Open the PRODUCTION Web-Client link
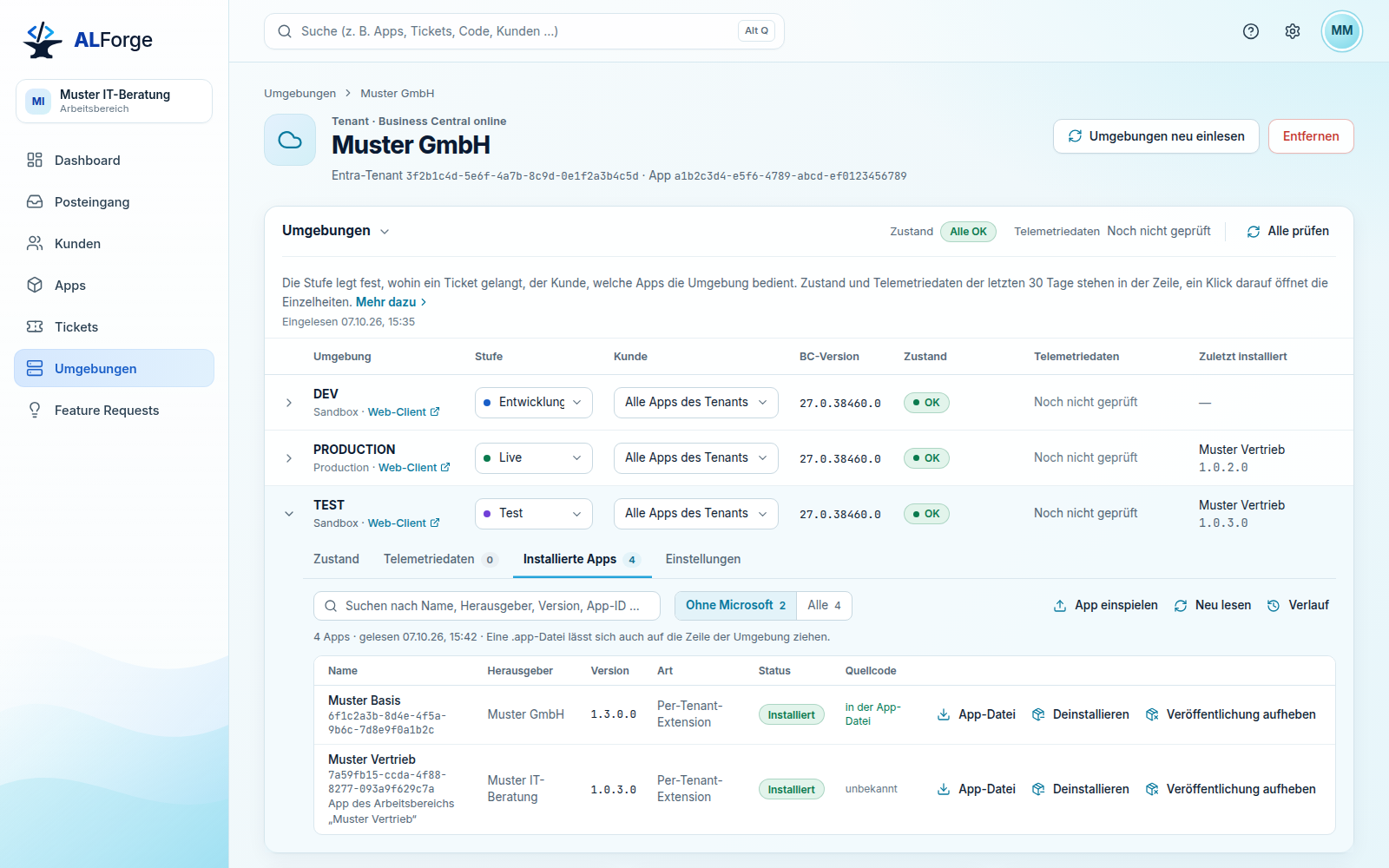Image resolution: width=1389 pixels, height=868 pixels. tap(414, 468)
